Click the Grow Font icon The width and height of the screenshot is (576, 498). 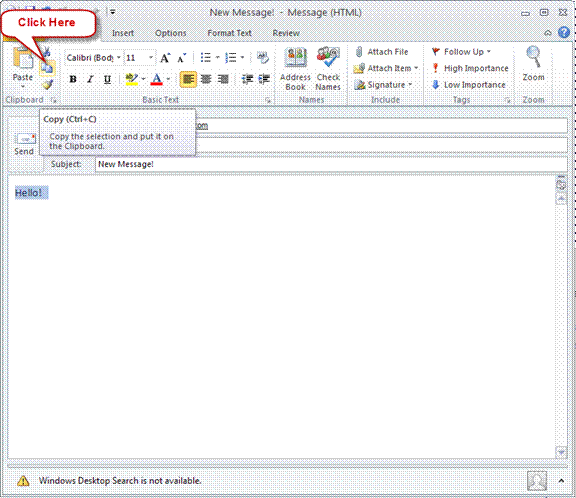165,58
